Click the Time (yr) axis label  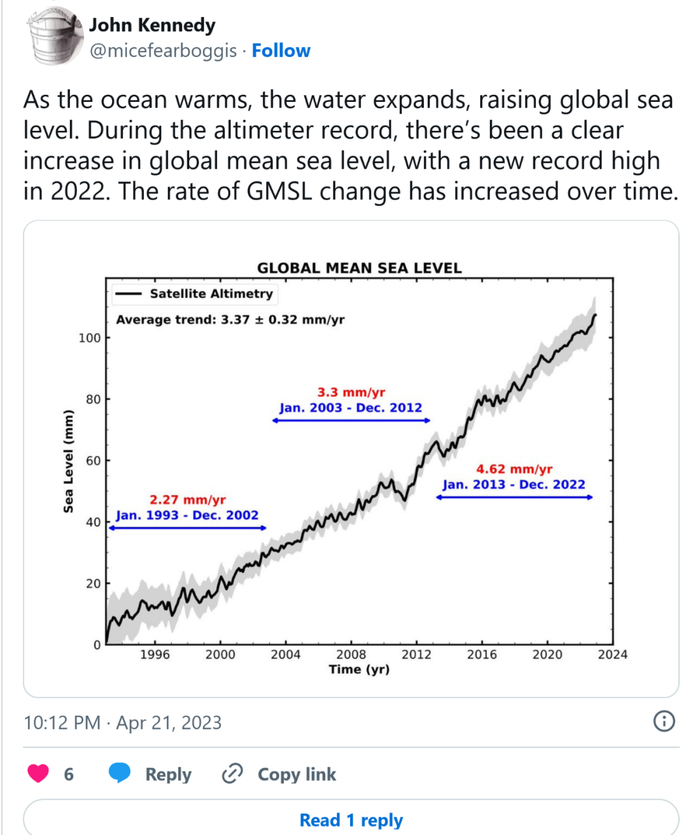pyautogui.click(x=359, y=669)
